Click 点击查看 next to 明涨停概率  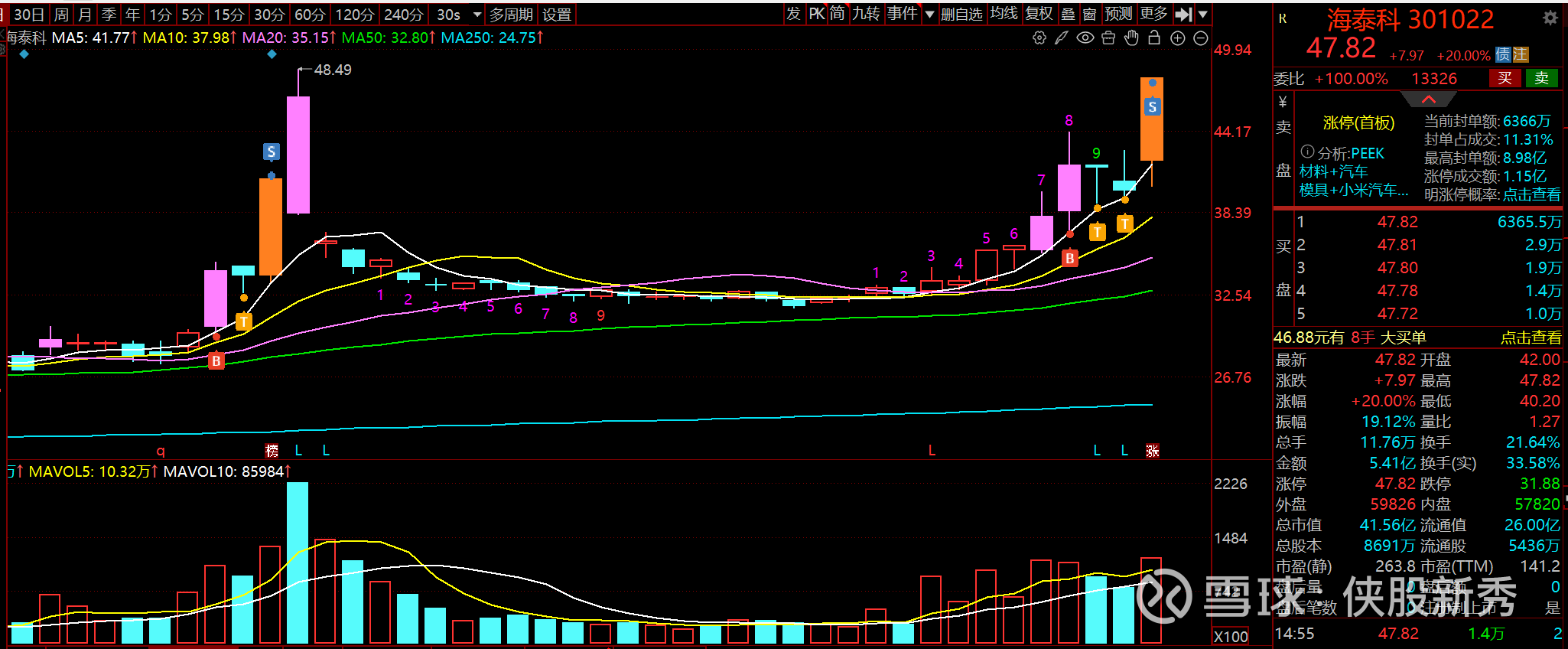(1531, 194)
